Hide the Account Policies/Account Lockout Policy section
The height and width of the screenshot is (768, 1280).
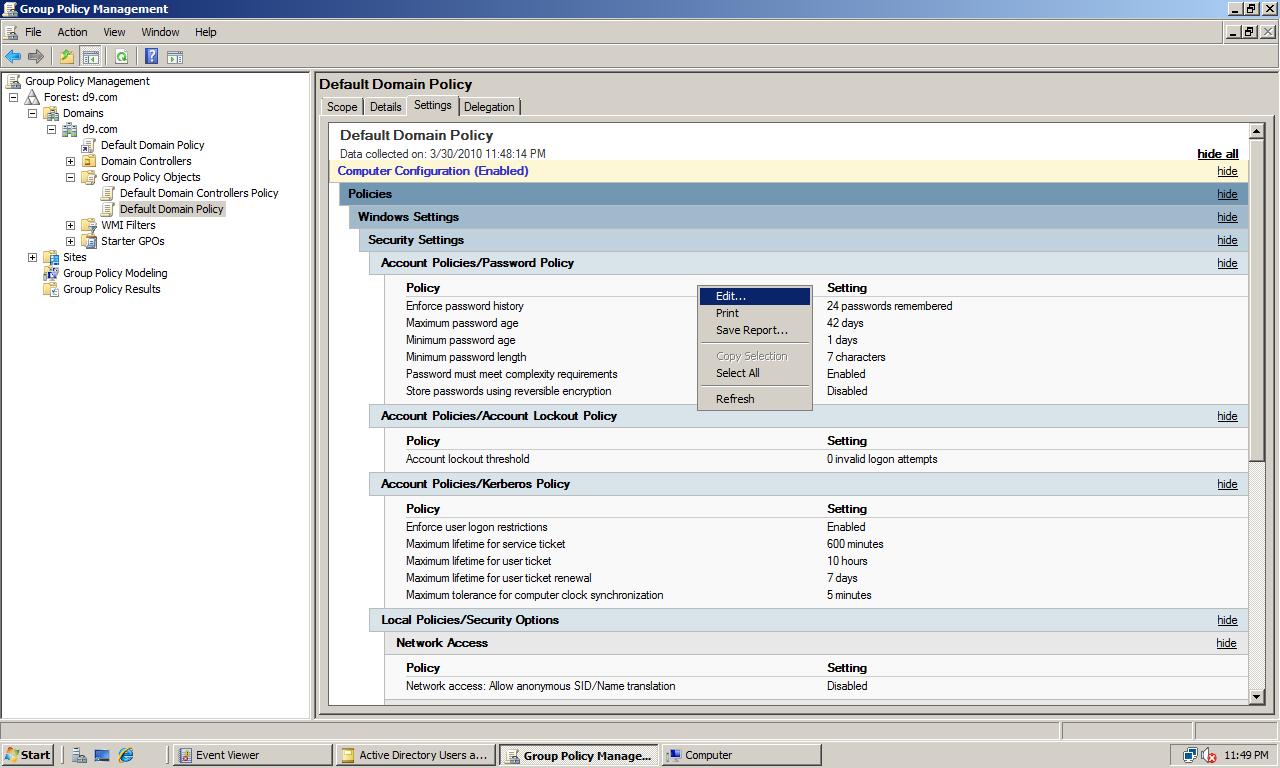(1227, 416)
